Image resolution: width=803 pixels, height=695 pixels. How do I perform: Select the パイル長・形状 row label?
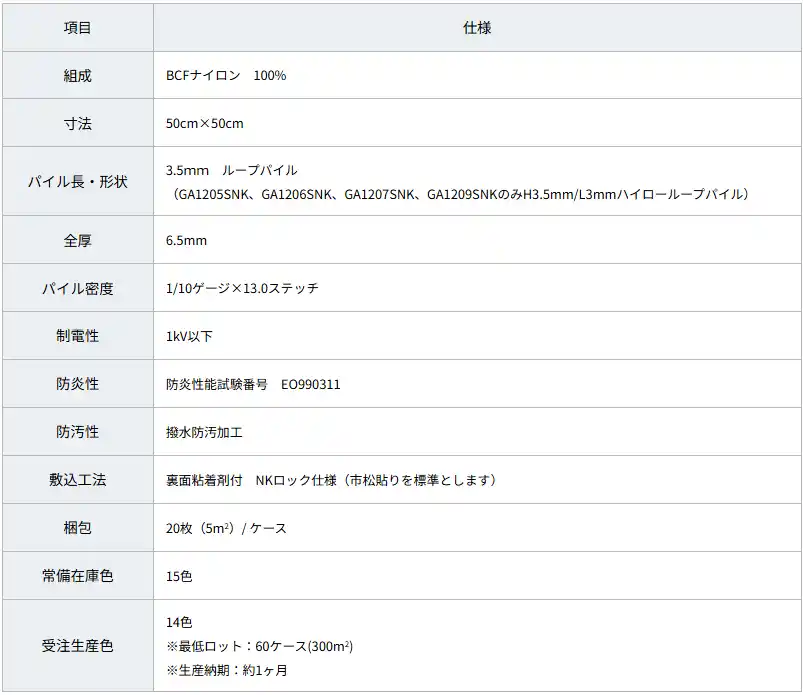[x=77, y=182]
